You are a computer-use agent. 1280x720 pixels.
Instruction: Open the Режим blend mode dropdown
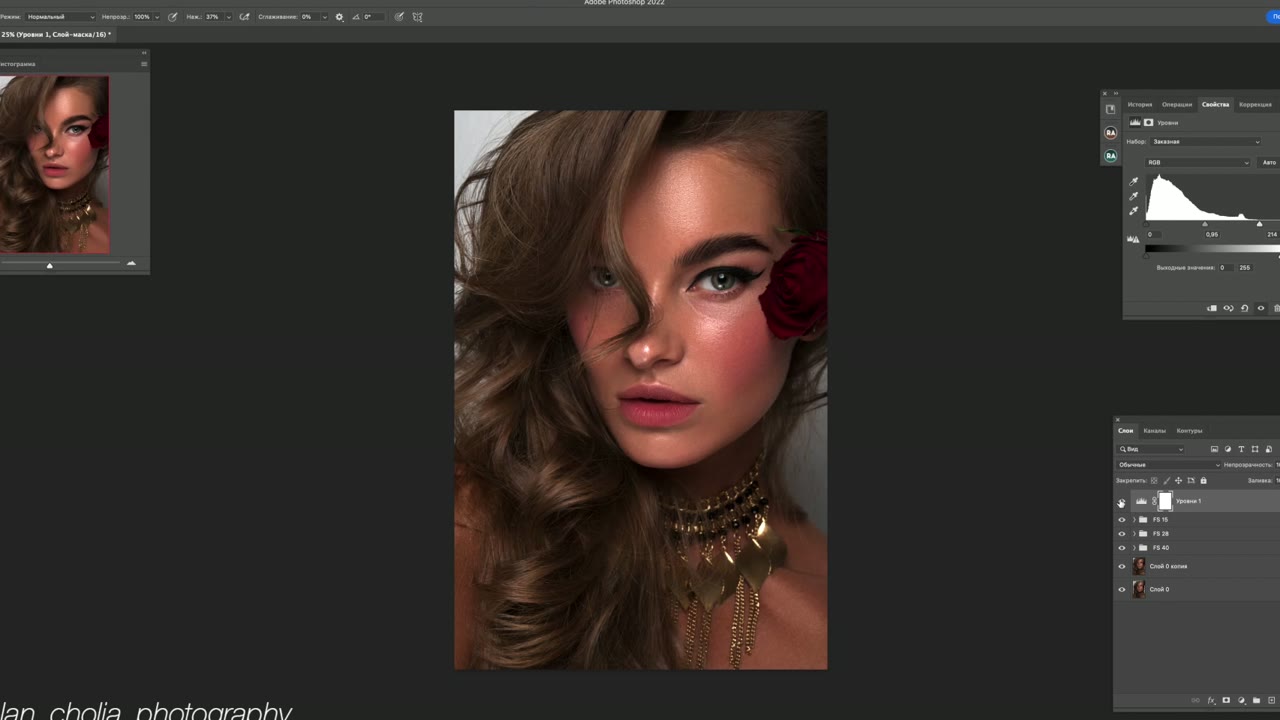61,17
